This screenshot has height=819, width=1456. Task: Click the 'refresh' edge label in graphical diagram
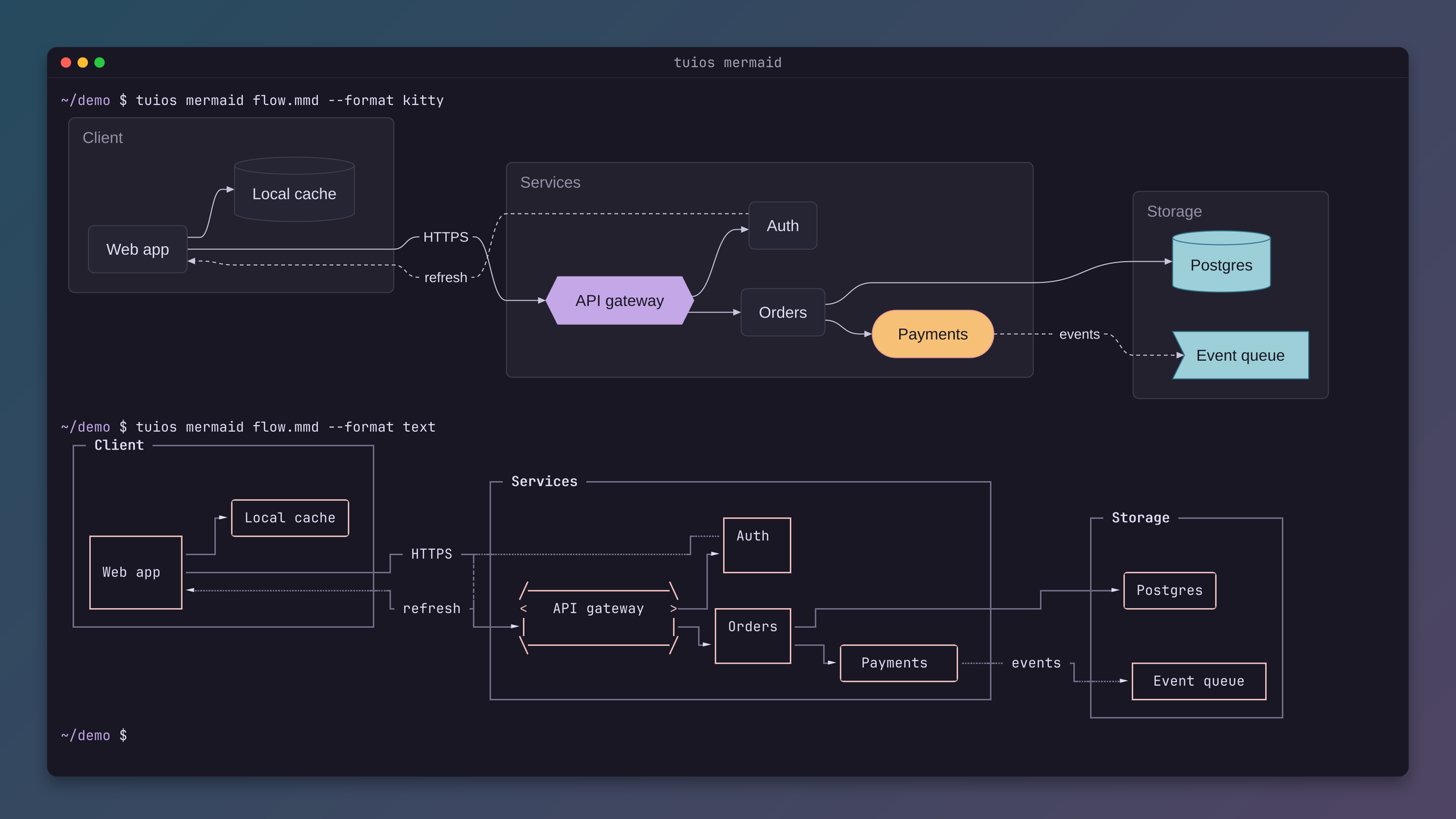click(x=446, y=277)
